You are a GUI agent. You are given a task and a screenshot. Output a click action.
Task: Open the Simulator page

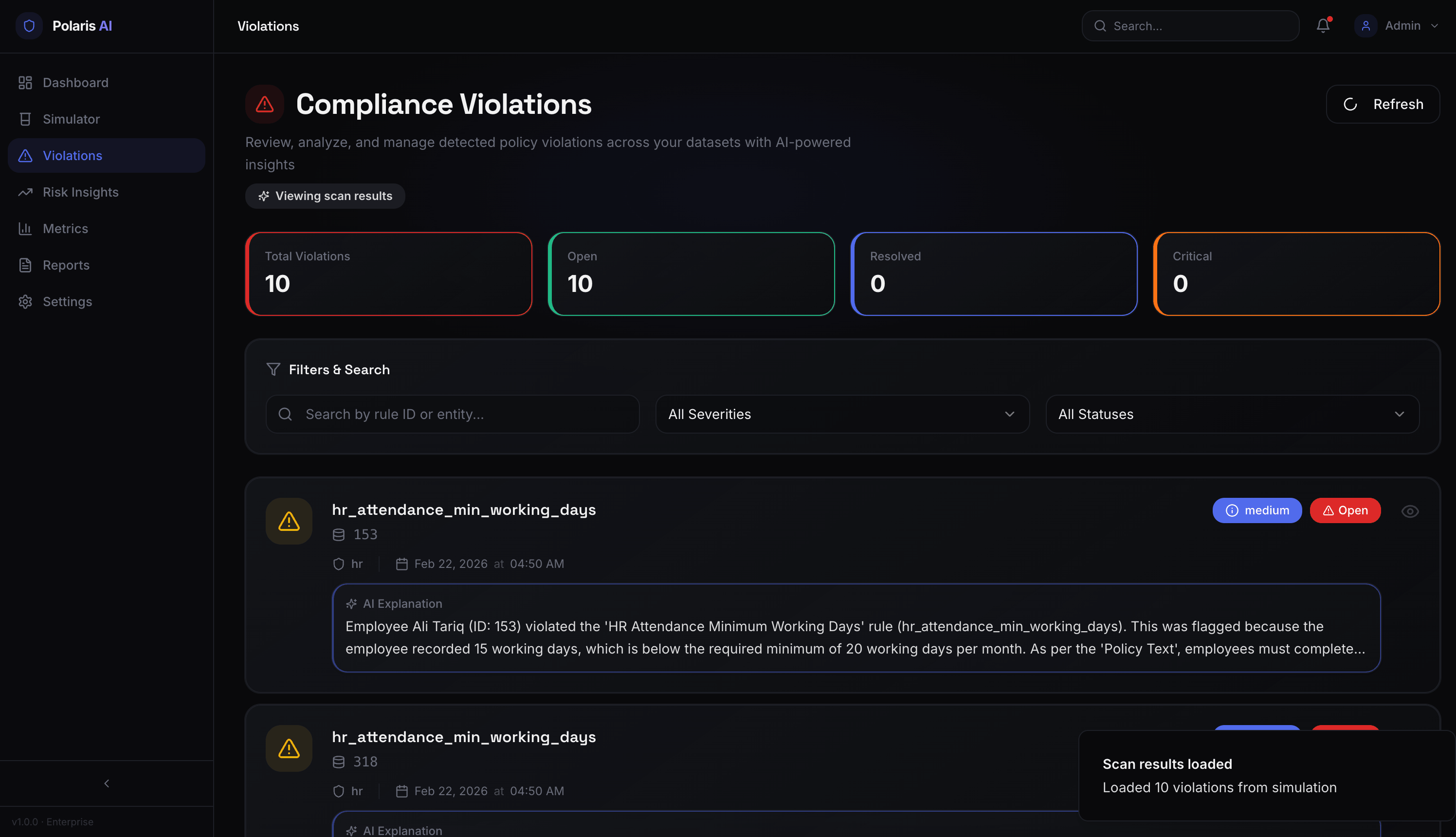pos(107,119)
